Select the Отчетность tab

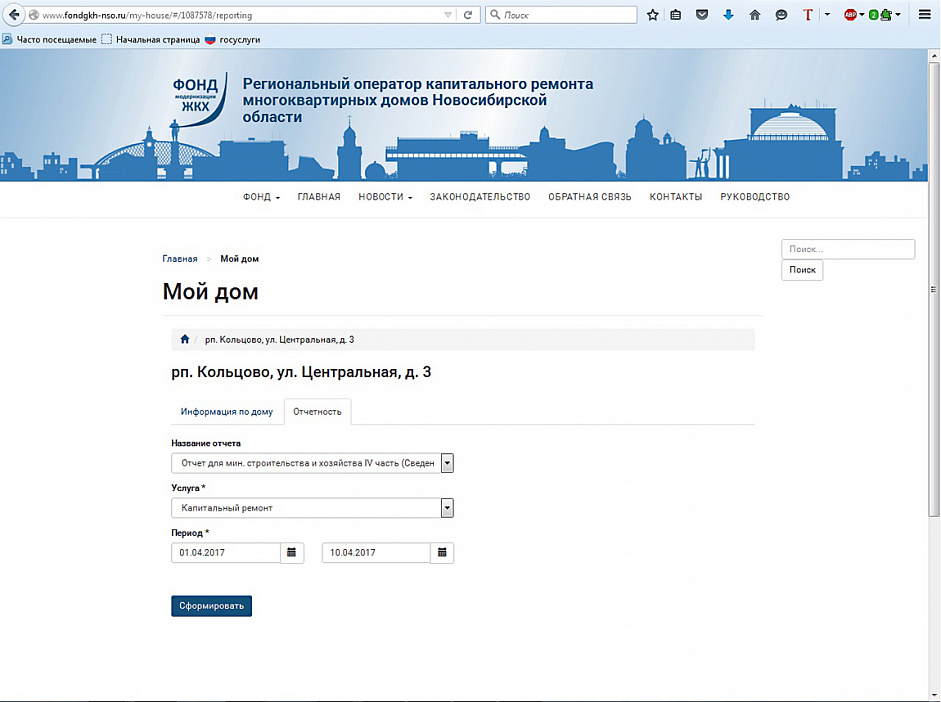point(317,412)
